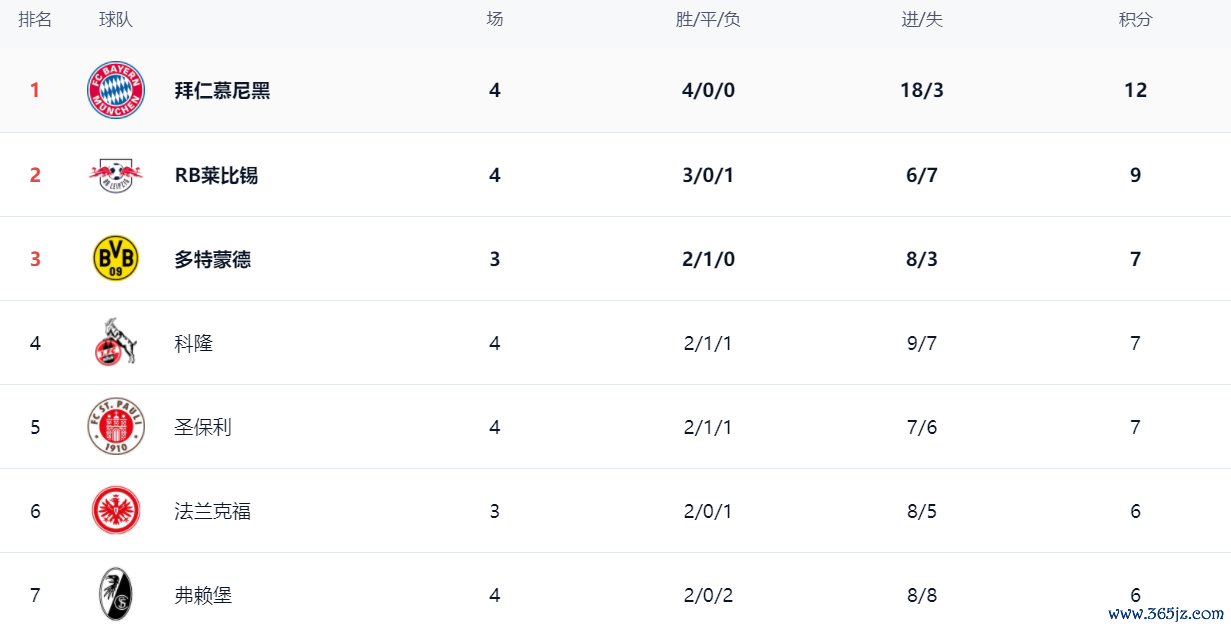The image size is (1231, 629).
Task: Open the 拜仁慕尼黑 team name link
Action: 222,90
